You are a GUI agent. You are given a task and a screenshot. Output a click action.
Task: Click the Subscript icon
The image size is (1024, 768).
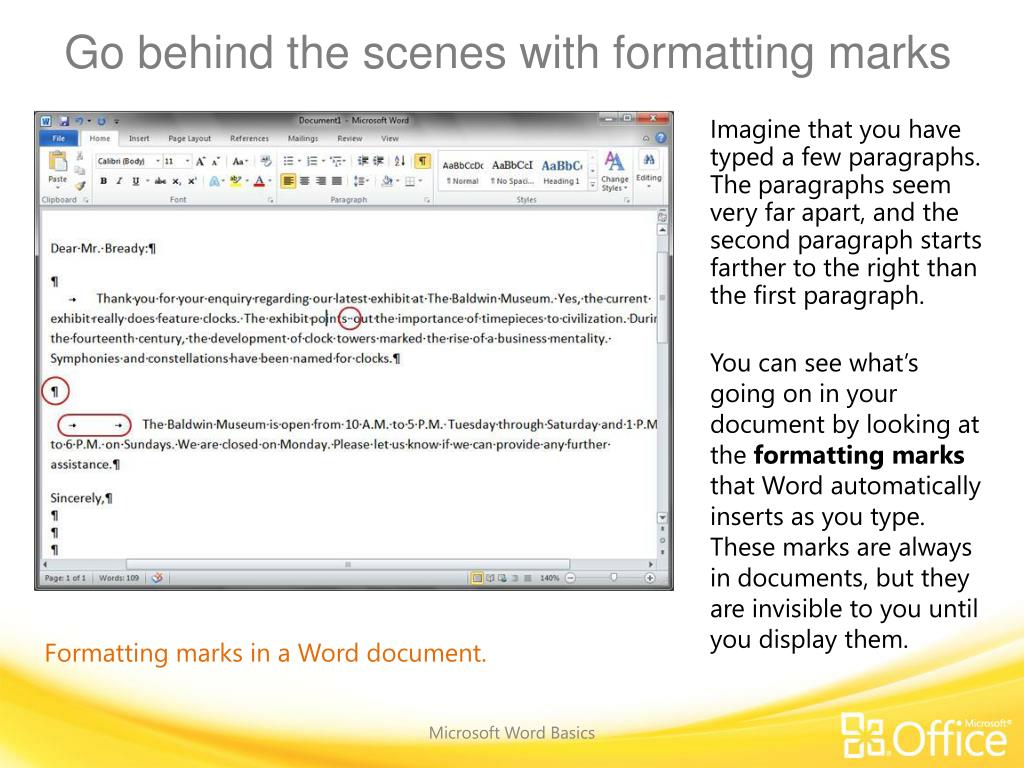pos(176,181)
